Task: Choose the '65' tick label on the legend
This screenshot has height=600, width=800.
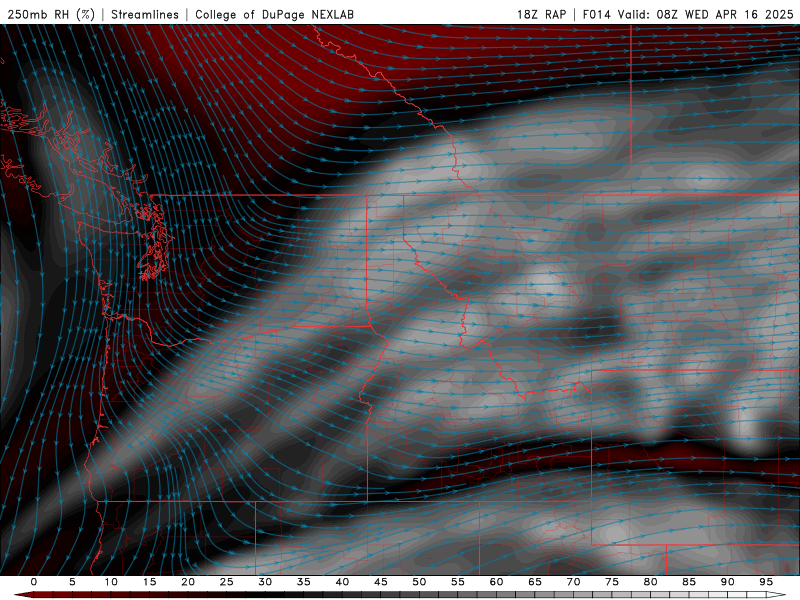Action: [535, 582]
